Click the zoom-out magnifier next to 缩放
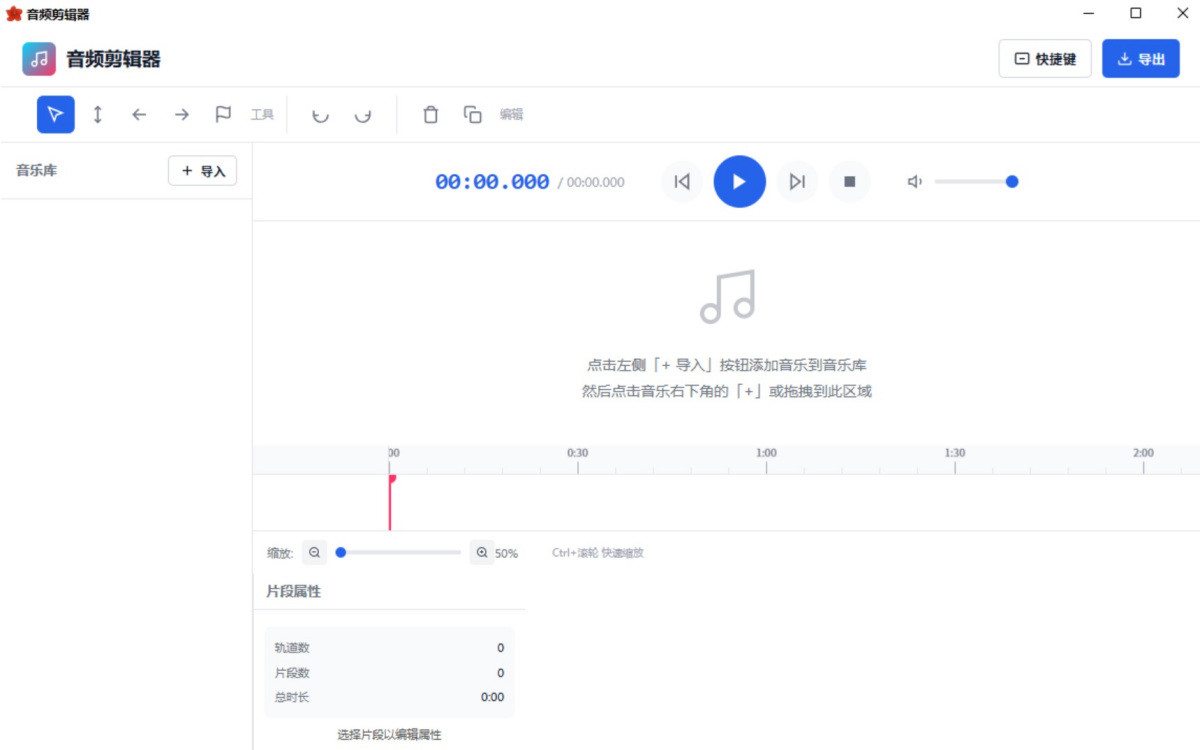Viewport: 1200px width, 750px height. point(314,552)
